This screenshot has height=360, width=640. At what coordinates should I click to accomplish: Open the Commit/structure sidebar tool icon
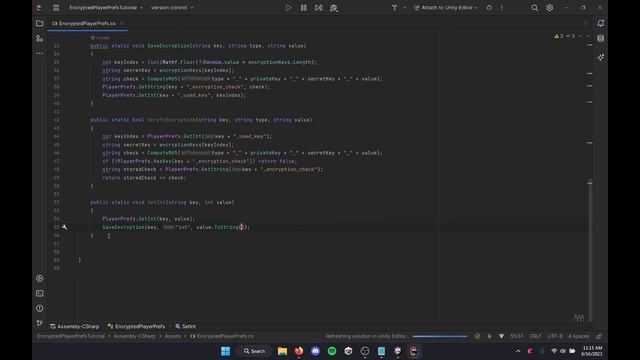(40, 38)
